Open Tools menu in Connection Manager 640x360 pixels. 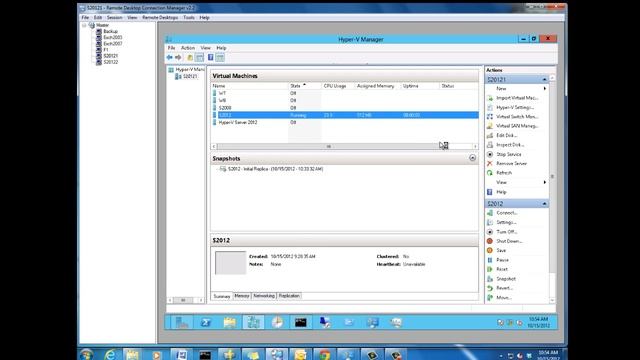[x=189, y=18]
